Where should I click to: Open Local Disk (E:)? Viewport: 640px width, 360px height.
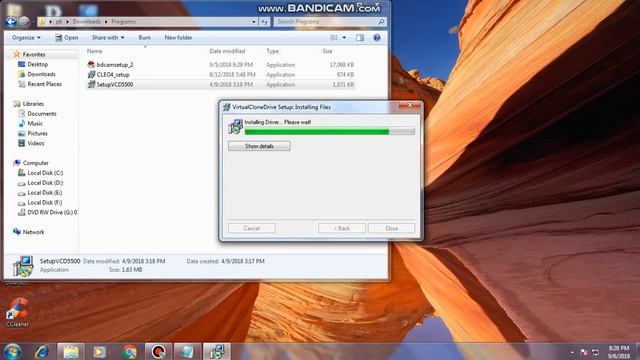coord(44,193)
